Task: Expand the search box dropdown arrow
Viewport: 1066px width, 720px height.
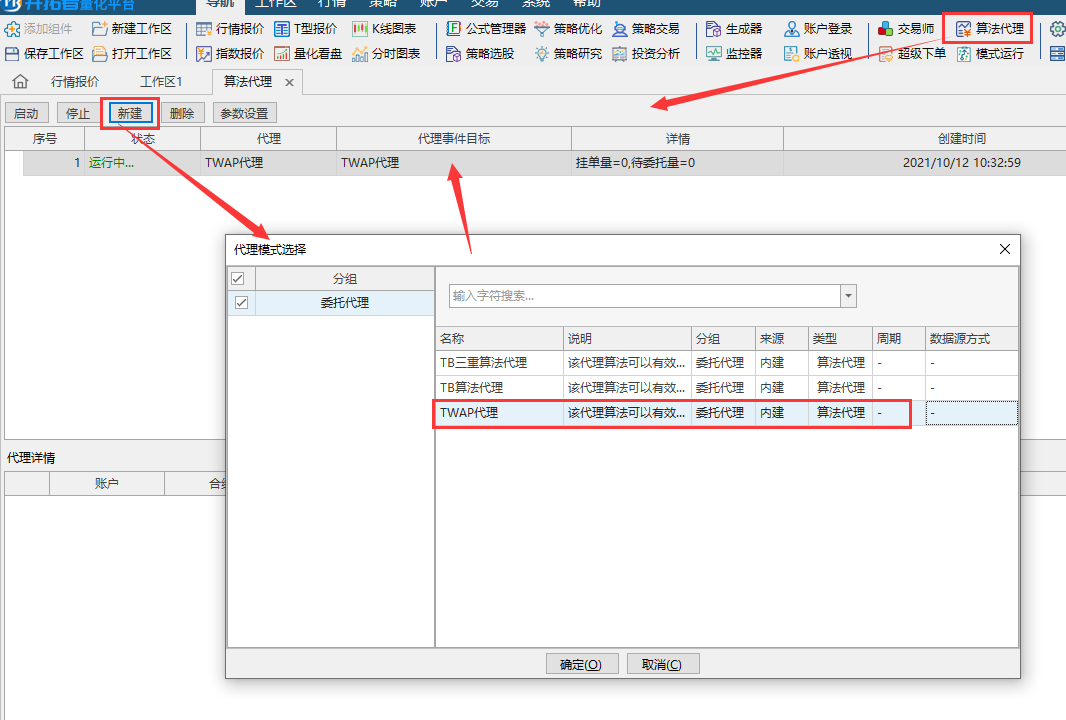Action: pos(848,296)
